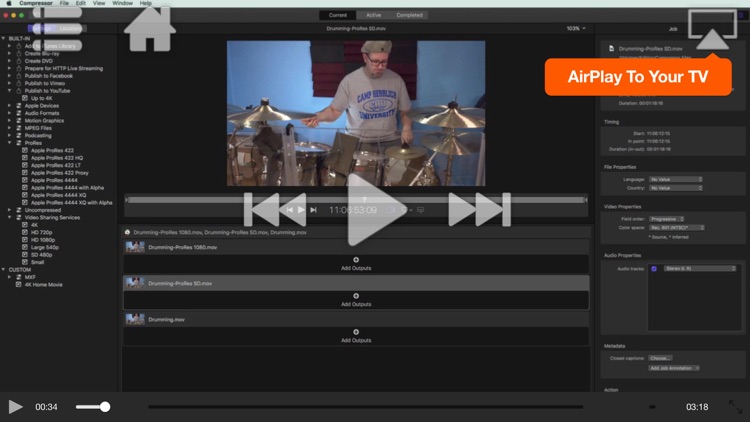Screen dimensions: 750x422
Task: Click the MPEG Files group icon
Action: tap(19, 128)
